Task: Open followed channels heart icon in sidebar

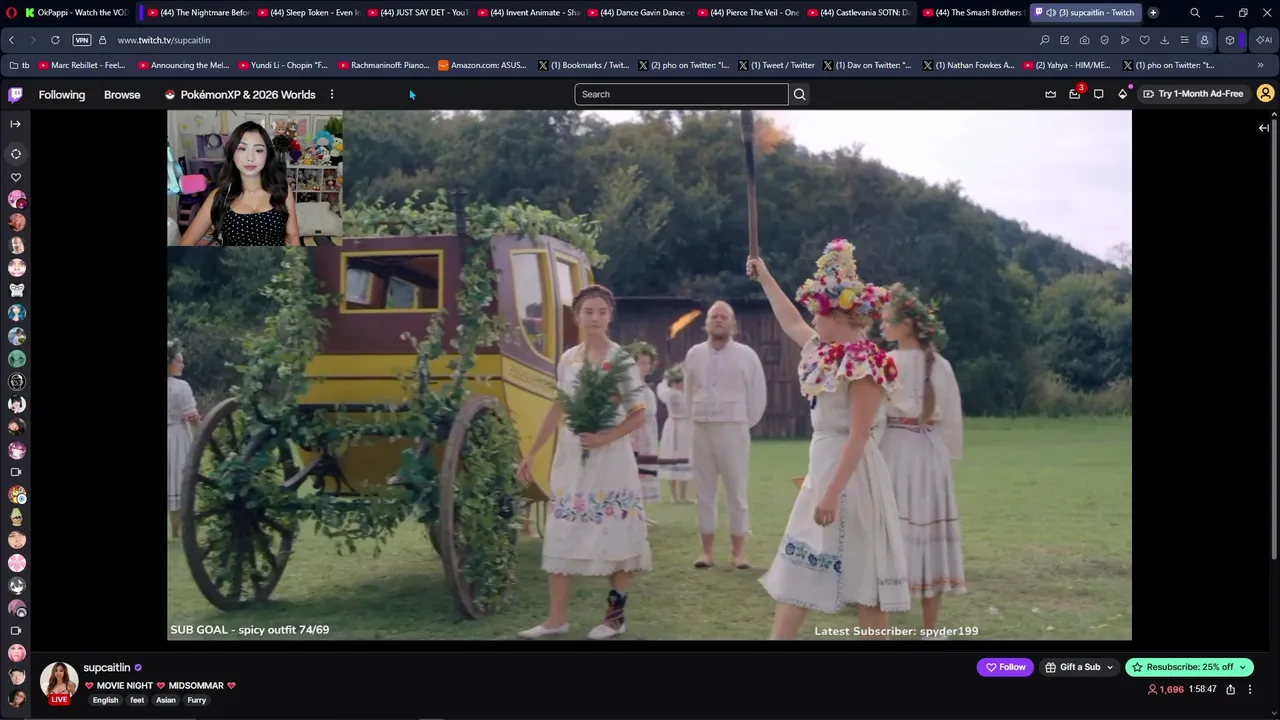Action: pos(16,177)
